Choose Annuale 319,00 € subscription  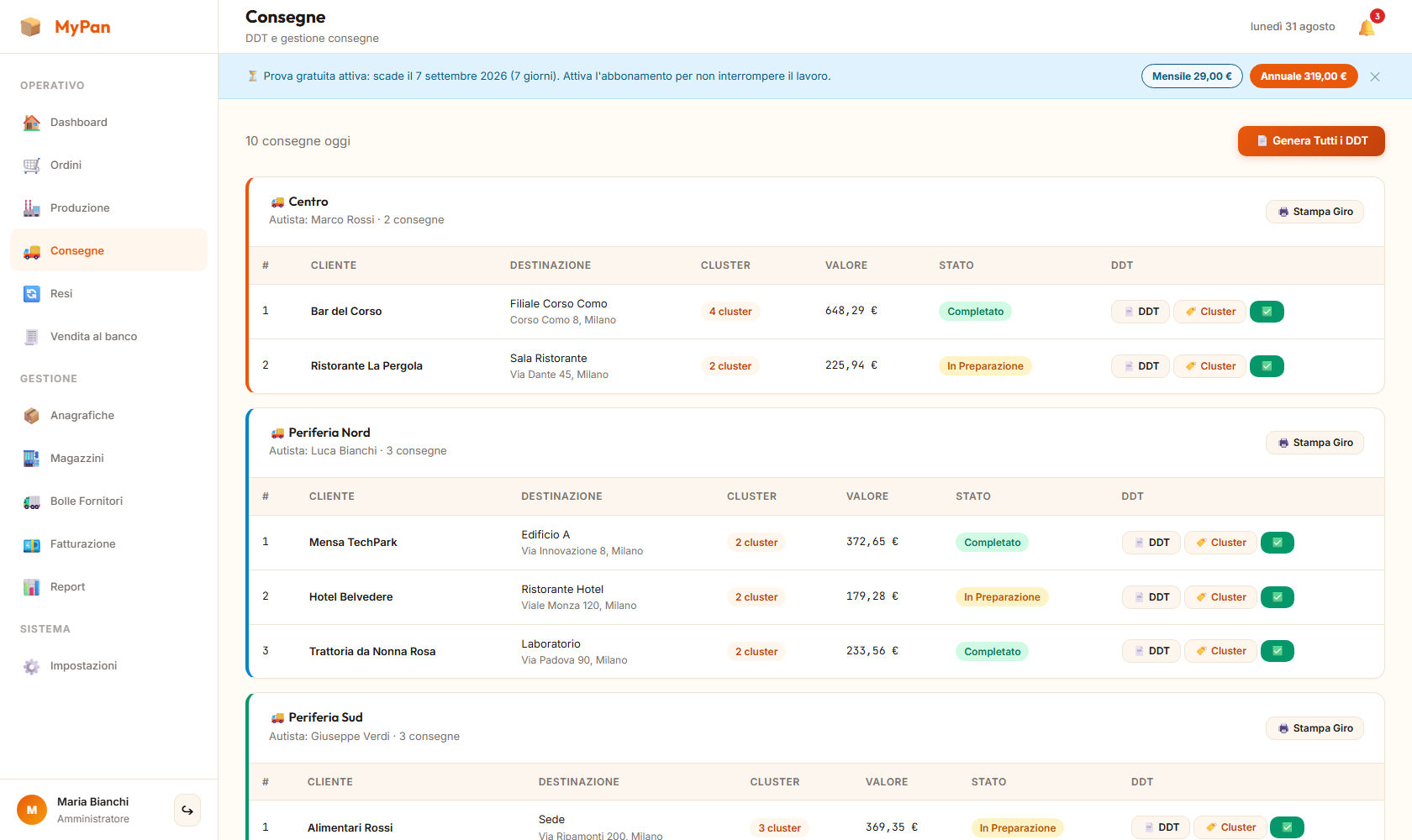click(1304, 76)
